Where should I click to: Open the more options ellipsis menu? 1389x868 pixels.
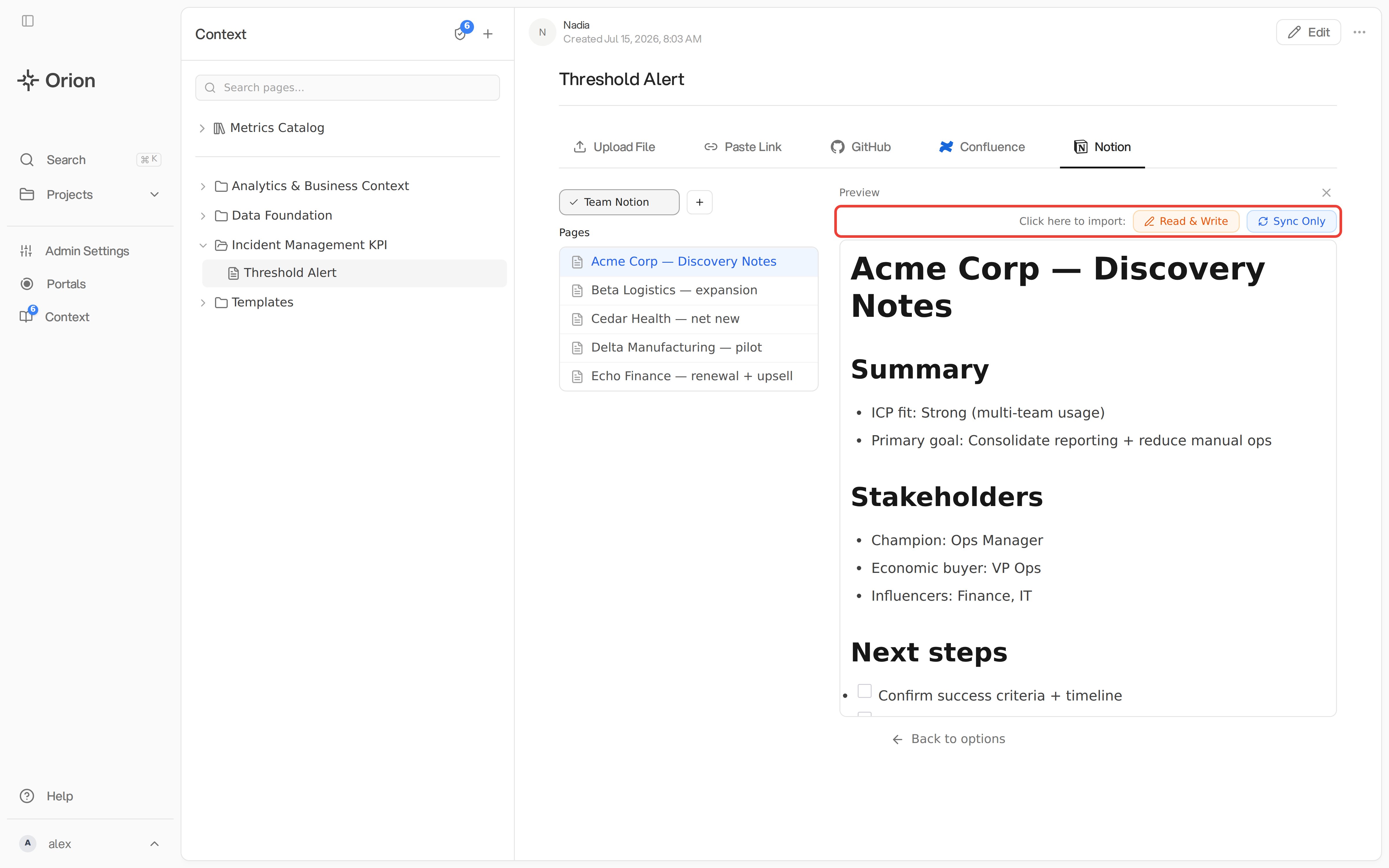pyautogui.click(x=1359, y=32)
